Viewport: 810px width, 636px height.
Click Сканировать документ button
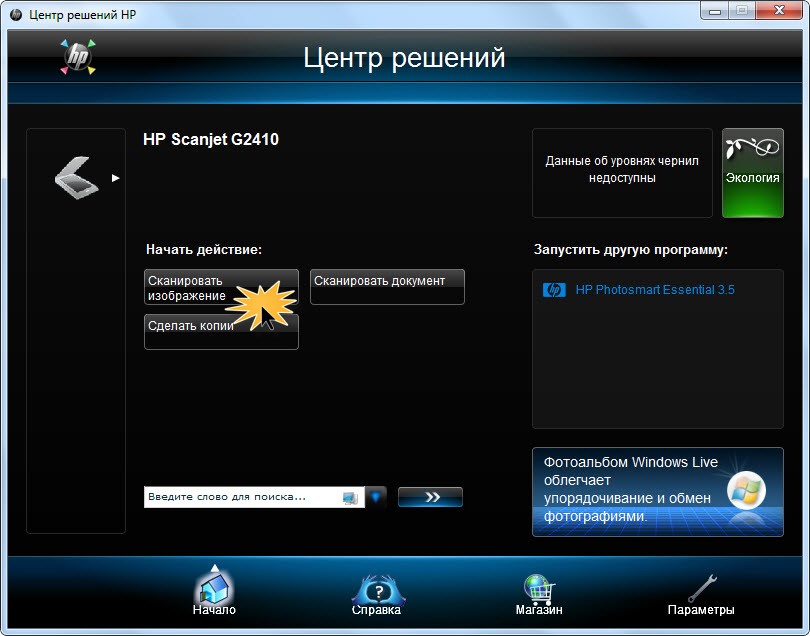click(x=387, y=287)
